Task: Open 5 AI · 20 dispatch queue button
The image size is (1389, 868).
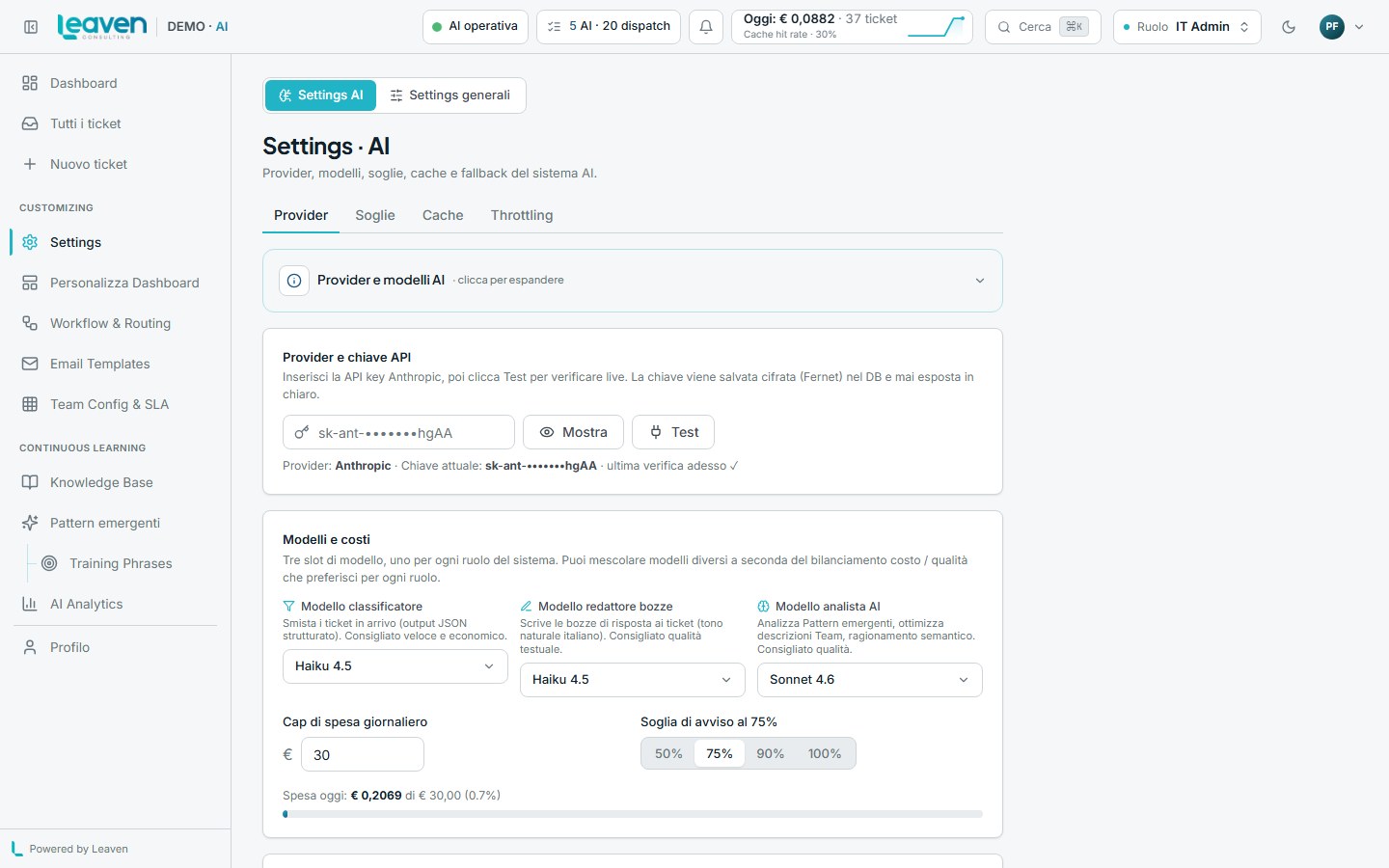Action: 609,27
